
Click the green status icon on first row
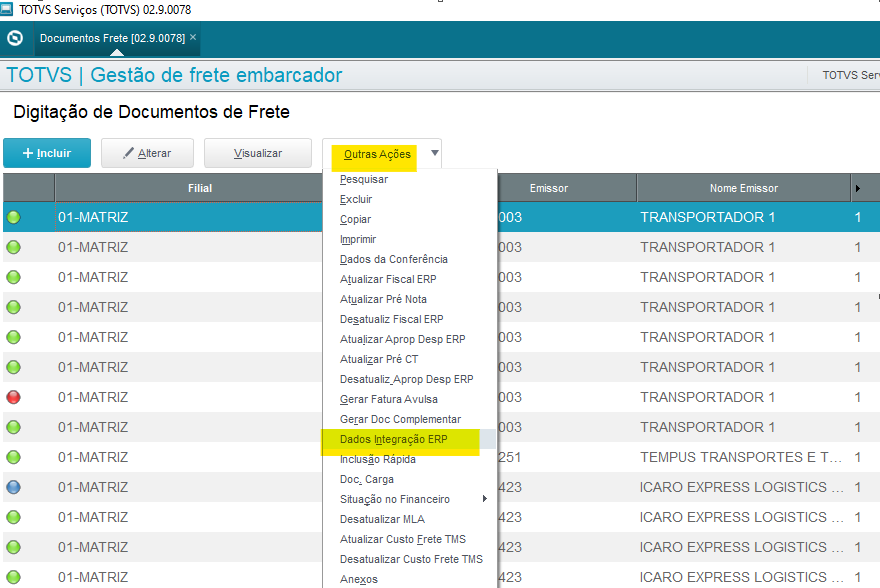click(x=13, y=216)
